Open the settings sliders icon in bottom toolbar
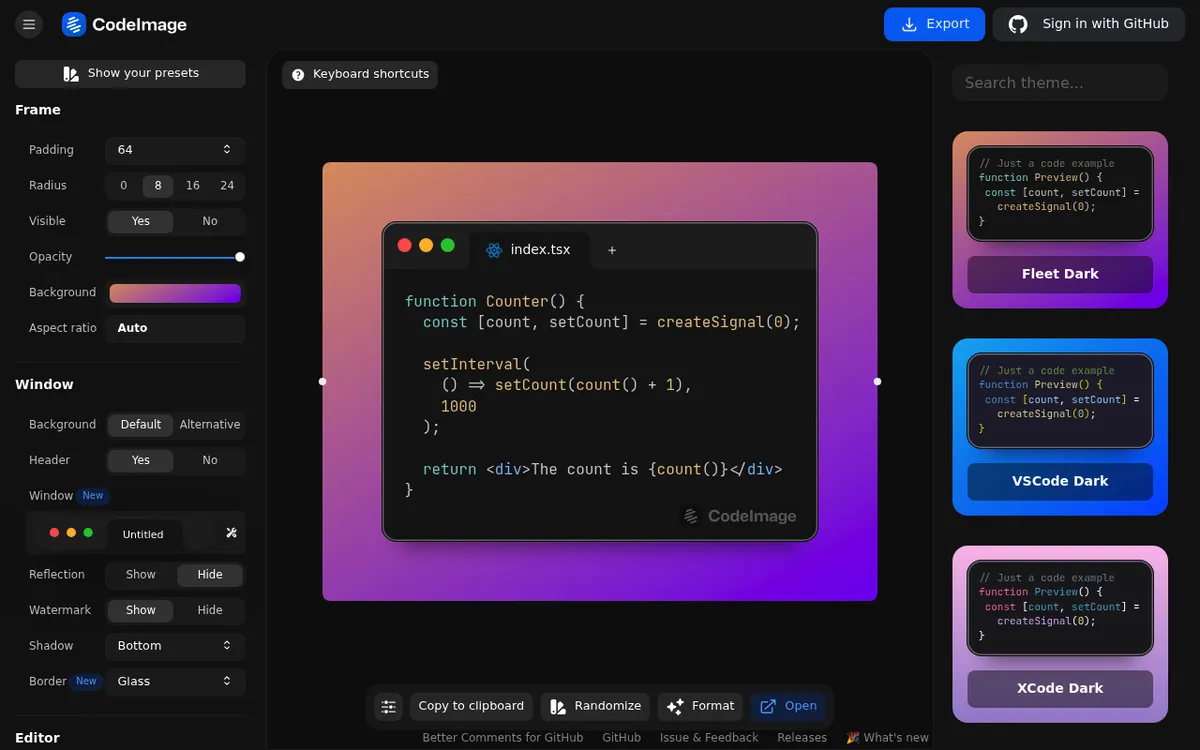This screenshot has height=750, width=1200. tap(389, 707)
